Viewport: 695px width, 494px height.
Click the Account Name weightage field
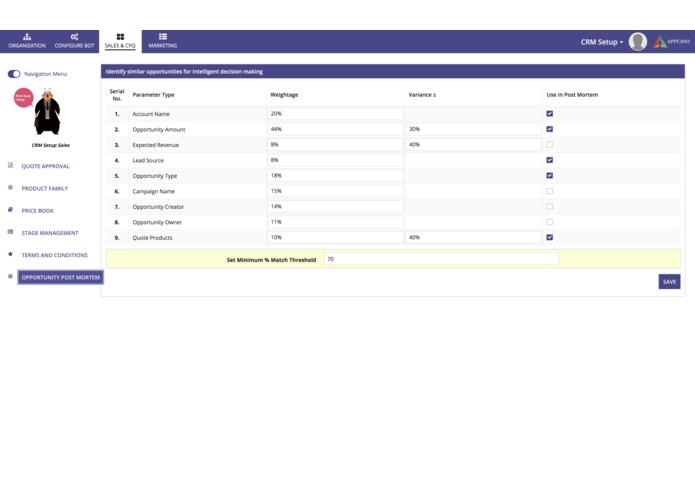[336, 114]
